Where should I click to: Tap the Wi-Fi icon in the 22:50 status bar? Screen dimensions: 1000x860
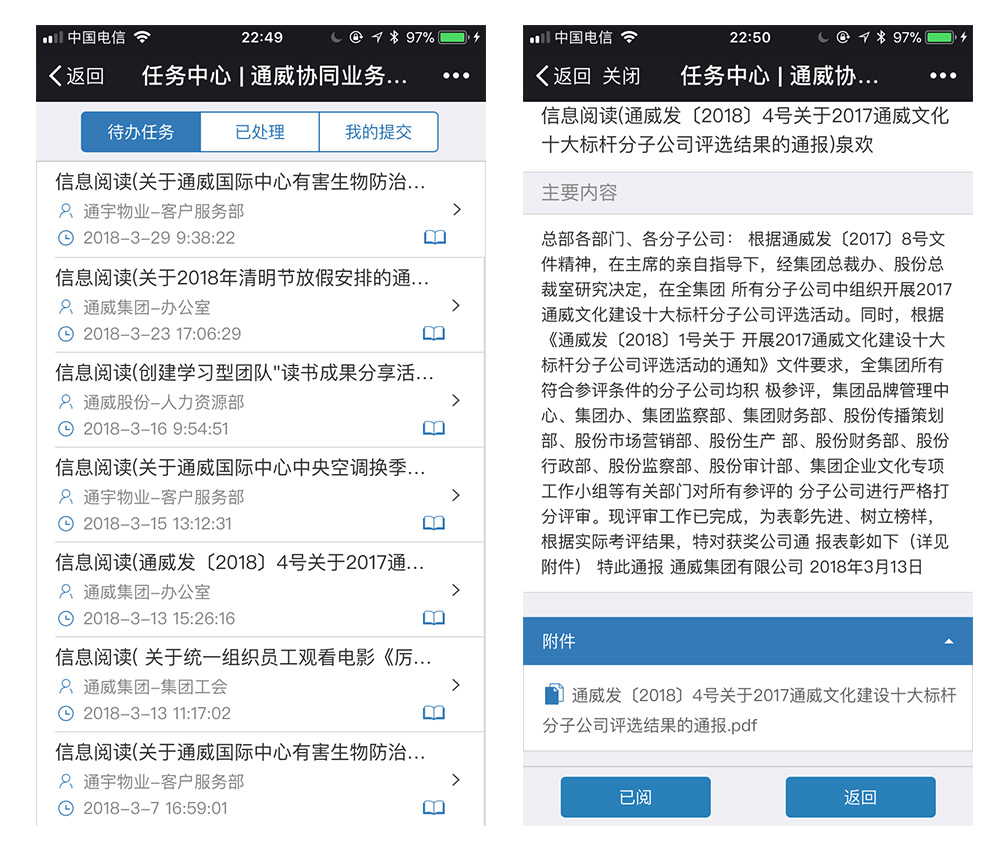pyautogui.click(x=629, y=37)
